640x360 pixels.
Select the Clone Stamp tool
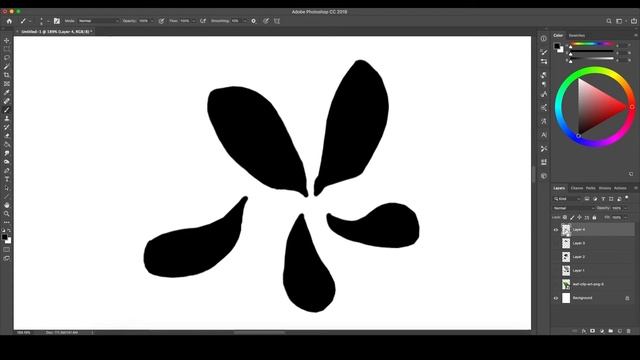7,118
